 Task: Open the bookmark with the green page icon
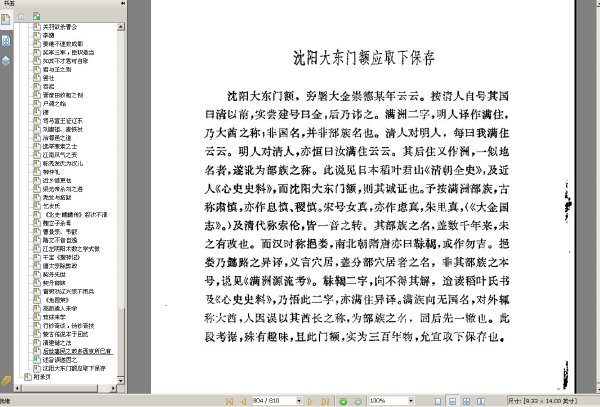59,360
